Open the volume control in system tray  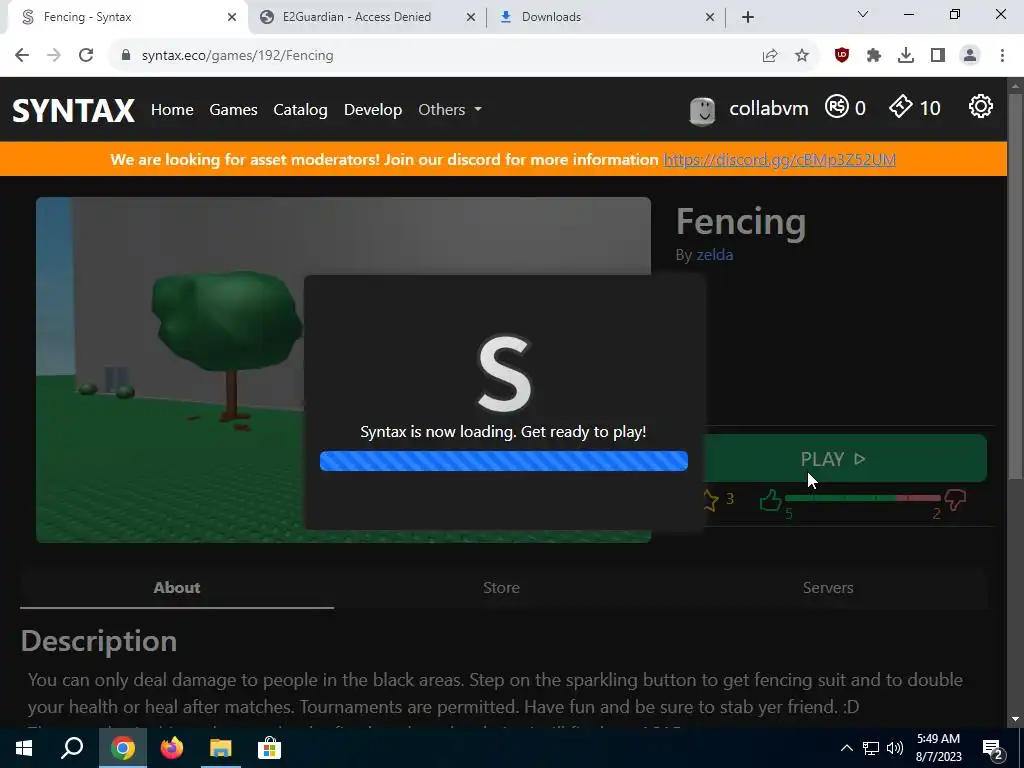[895, 748]
